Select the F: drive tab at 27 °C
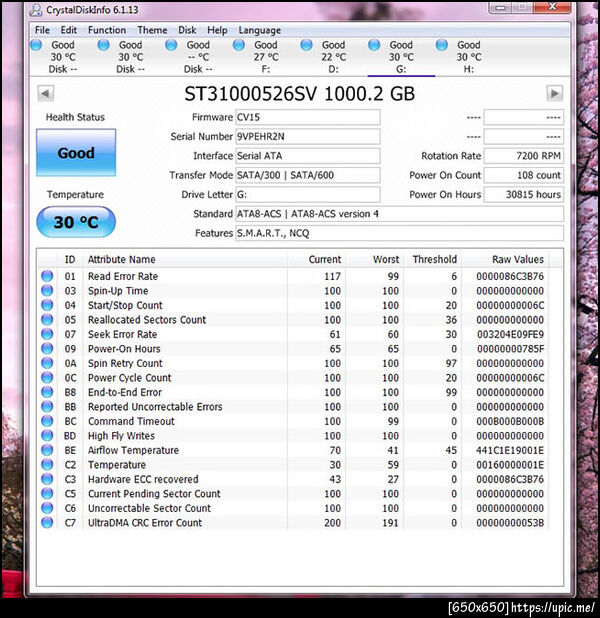The height and width of the screenshot is (618, 600). pyautogui.click(x=266, y=57)
